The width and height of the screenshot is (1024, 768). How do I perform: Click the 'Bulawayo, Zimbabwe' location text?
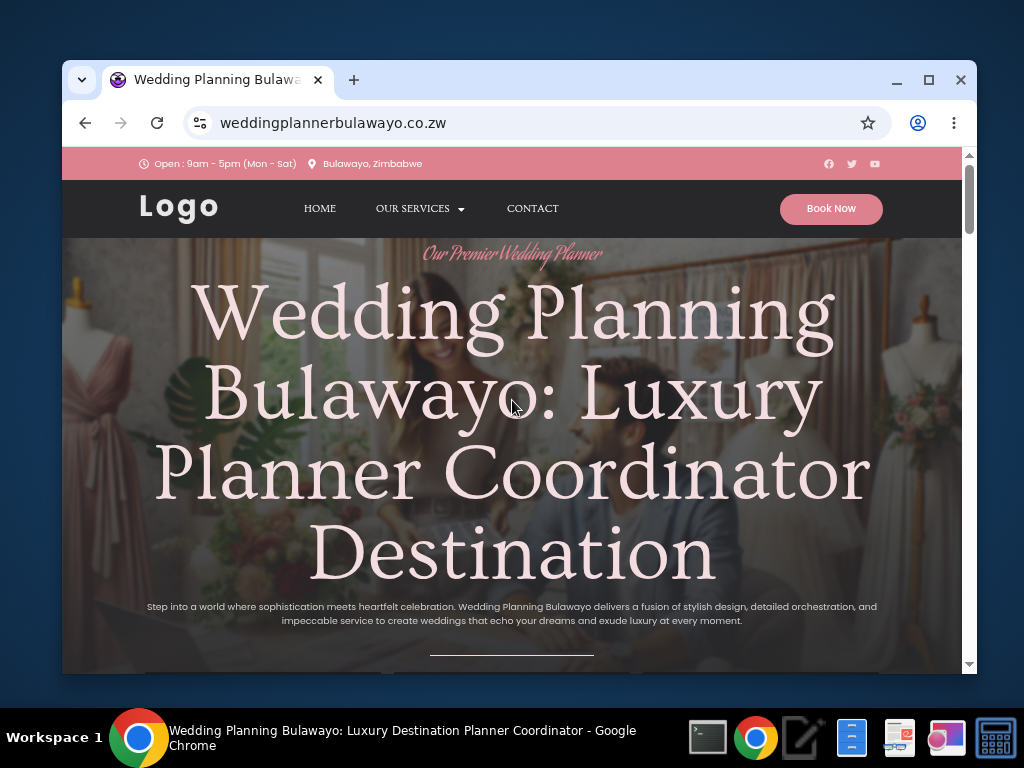pyautogui.click(x=372, y=164)
